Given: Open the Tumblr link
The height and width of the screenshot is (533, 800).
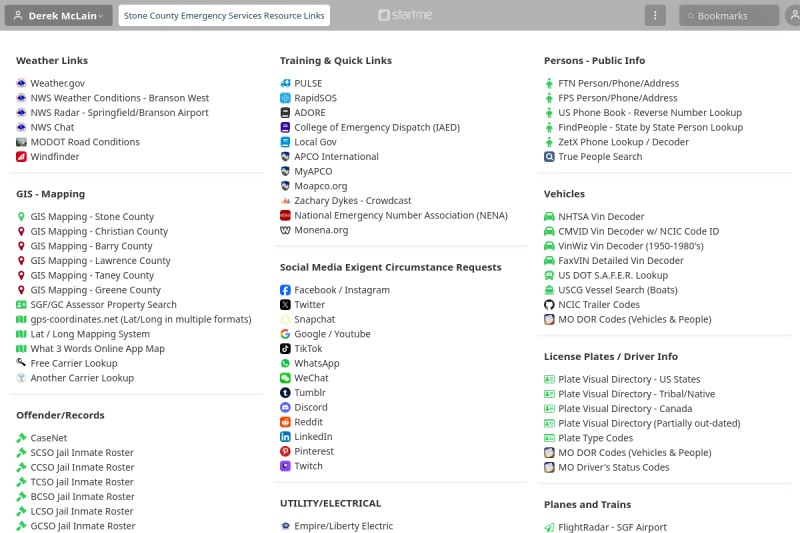Looking at the screenshot, I should (x=310, y=393).
